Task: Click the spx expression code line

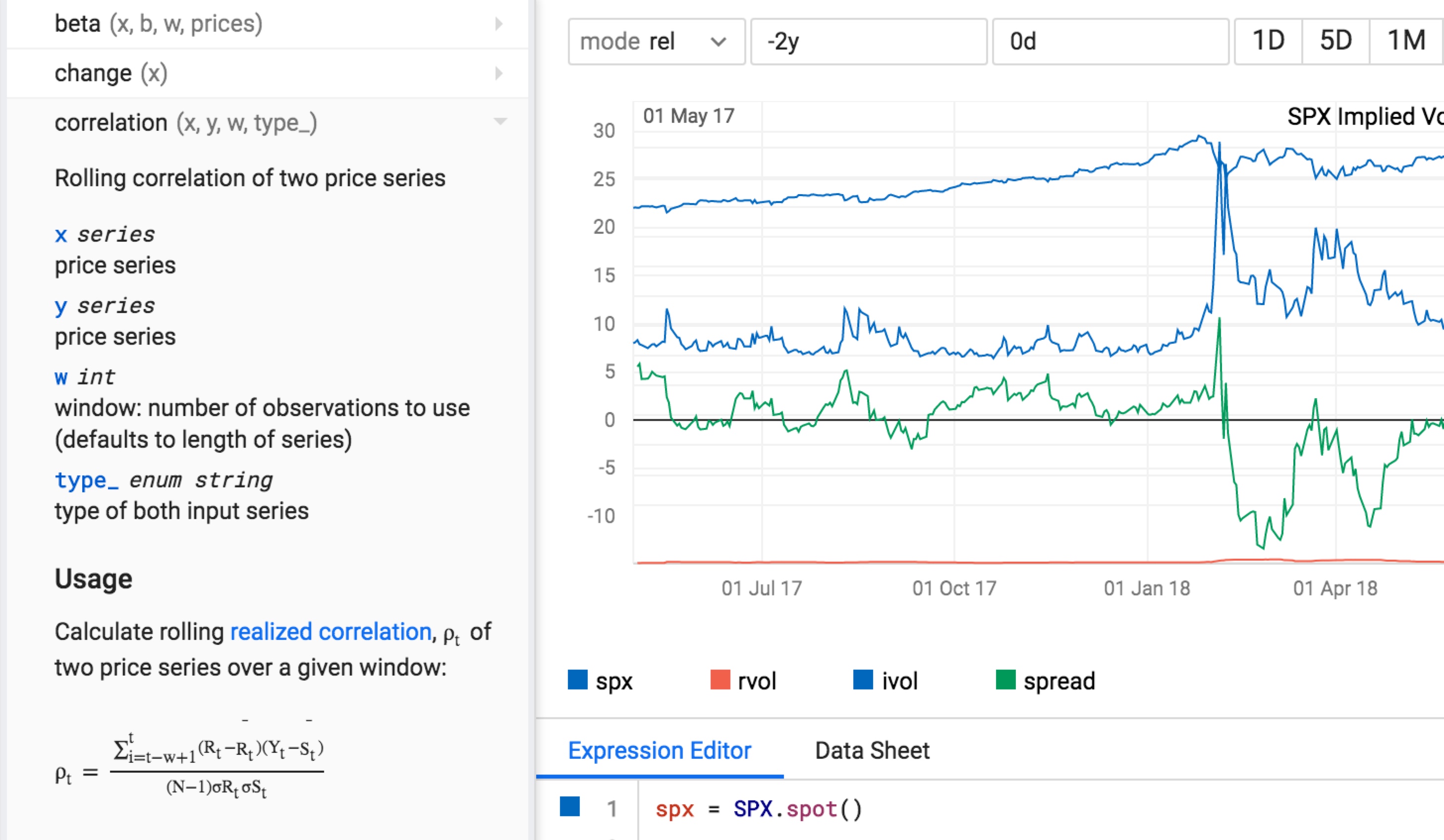Action: tap(758, 809)
